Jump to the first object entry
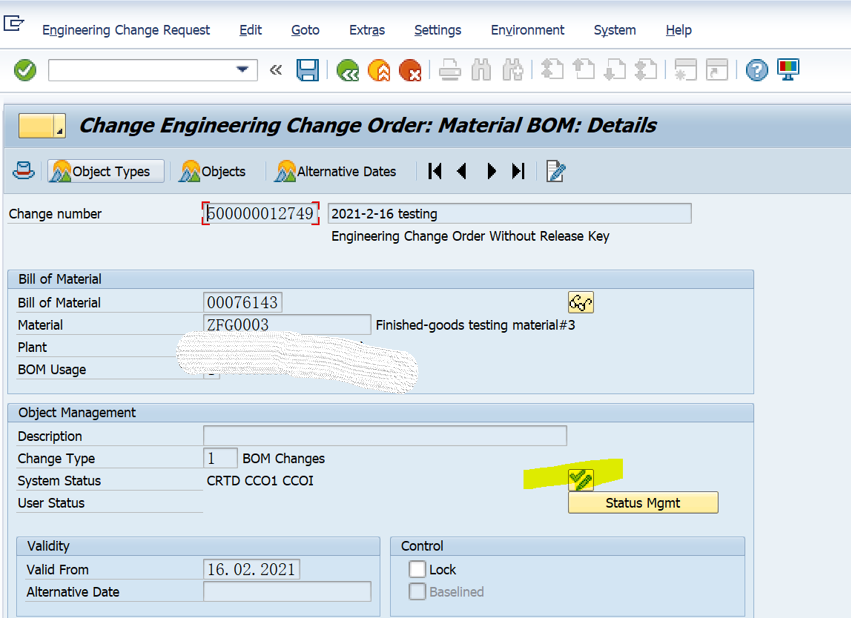 [435, 171]
